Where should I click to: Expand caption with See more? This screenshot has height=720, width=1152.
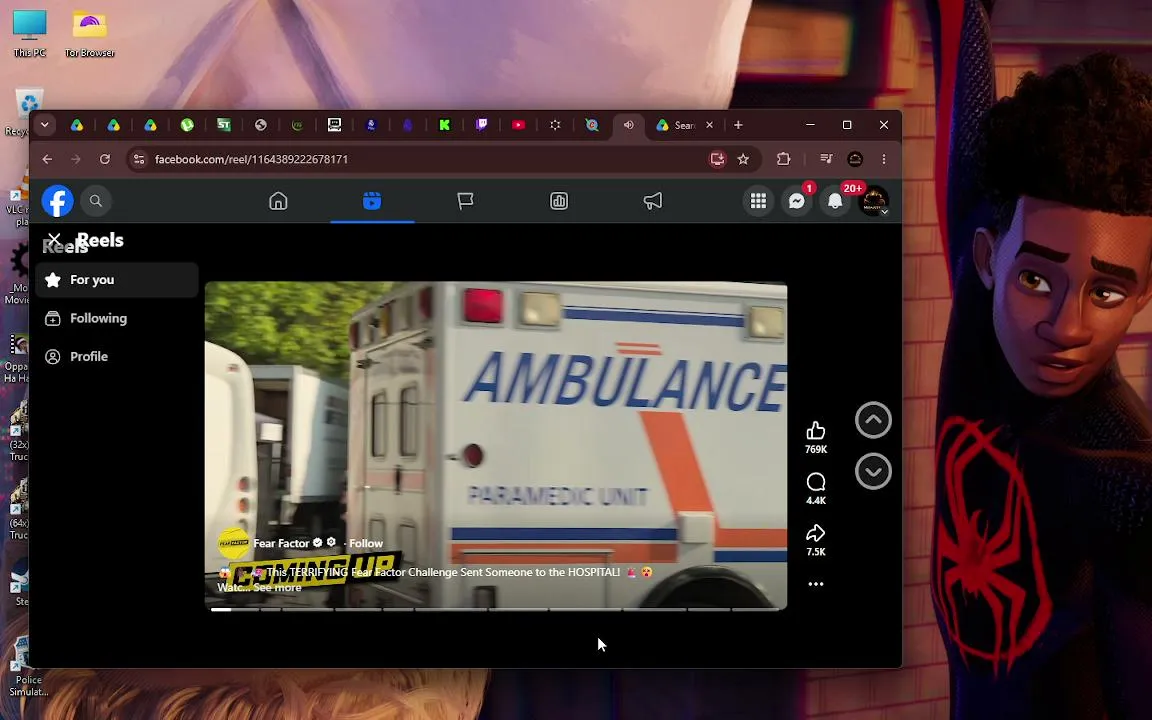coord(277,588)
